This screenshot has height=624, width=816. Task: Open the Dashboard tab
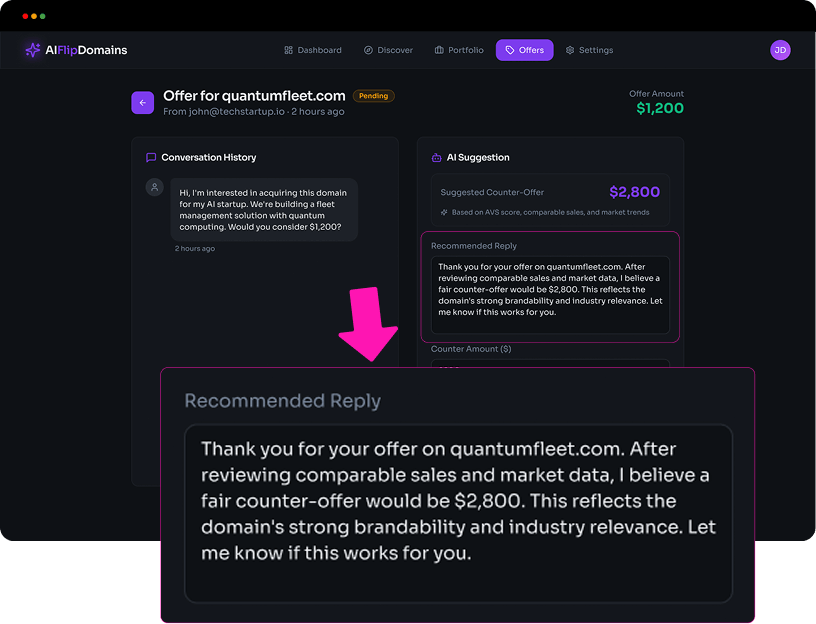point(312,50)
